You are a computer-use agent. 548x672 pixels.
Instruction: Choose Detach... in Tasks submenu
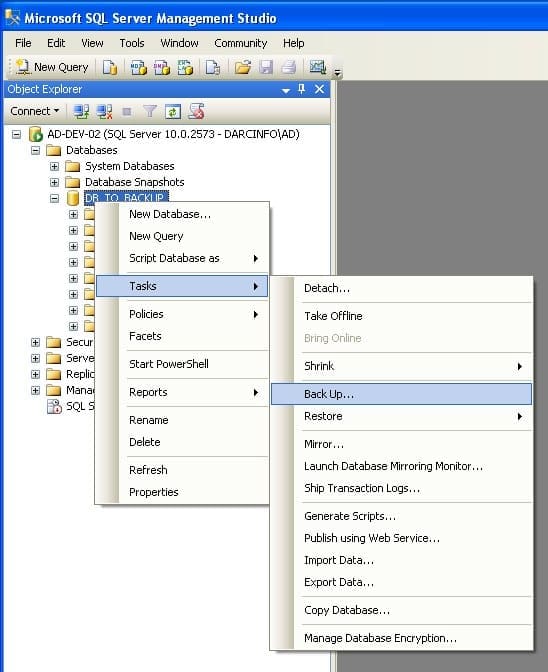(x=401, y=288)
